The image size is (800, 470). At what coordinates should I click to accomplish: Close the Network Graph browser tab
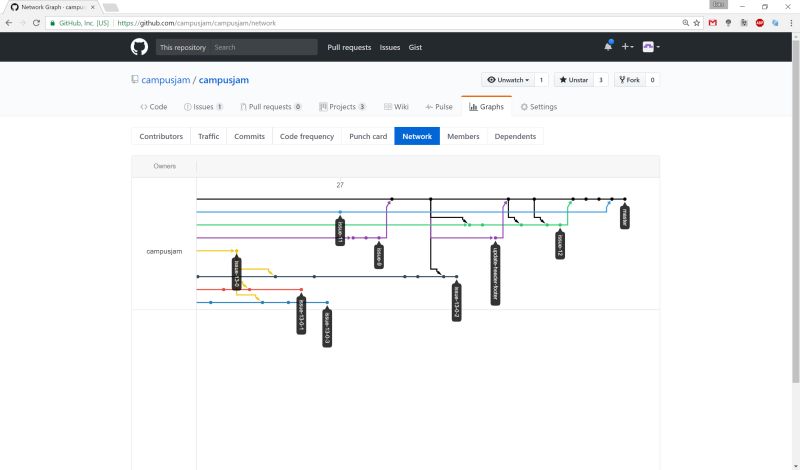tap(92, 7)
